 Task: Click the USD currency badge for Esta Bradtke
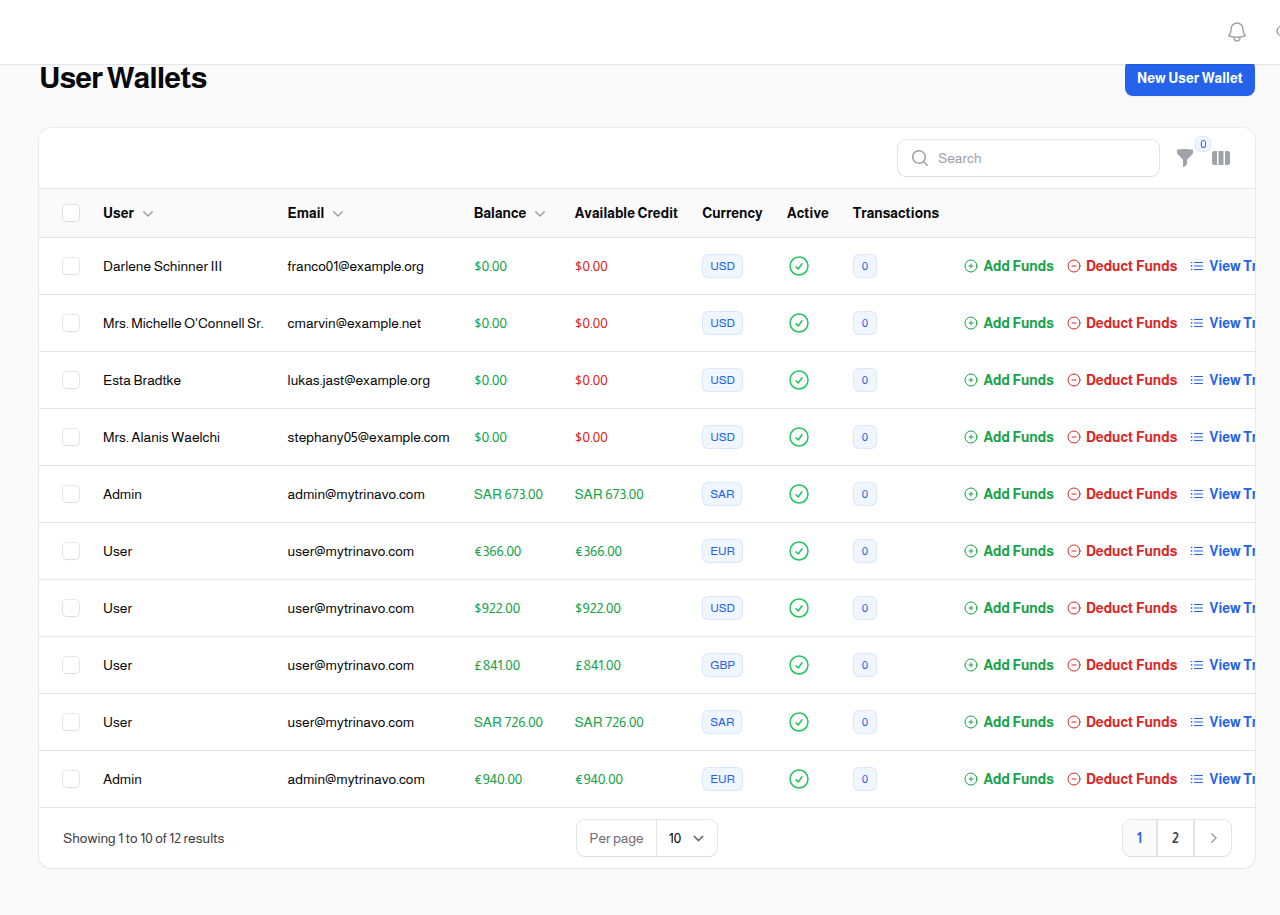coord(722,380)
